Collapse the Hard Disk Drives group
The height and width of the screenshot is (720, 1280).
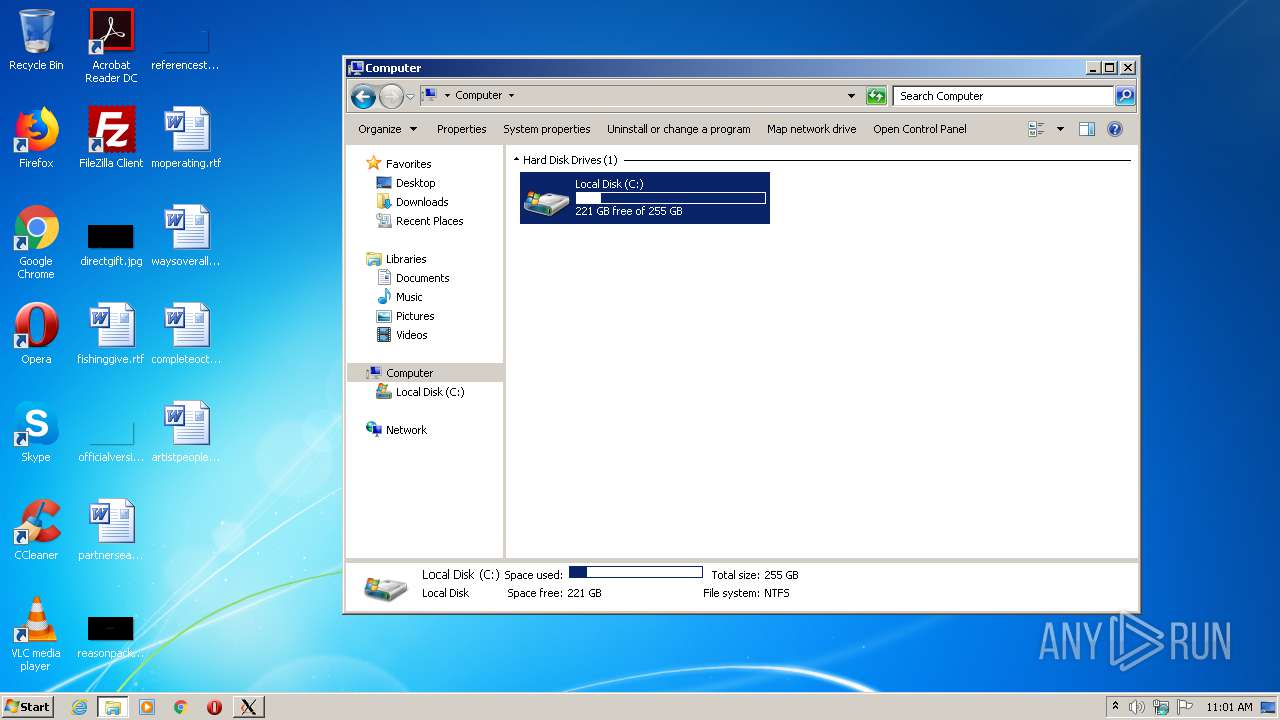pyautogui.click(x=516, y=160)
